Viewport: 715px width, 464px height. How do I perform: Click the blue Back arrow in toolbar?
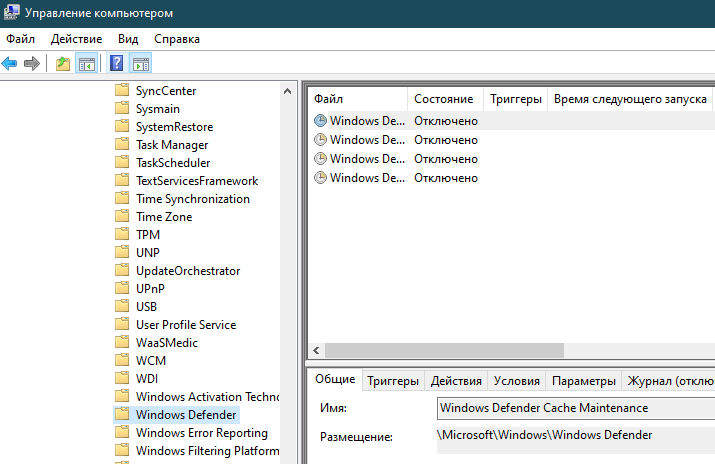point(10,64)
